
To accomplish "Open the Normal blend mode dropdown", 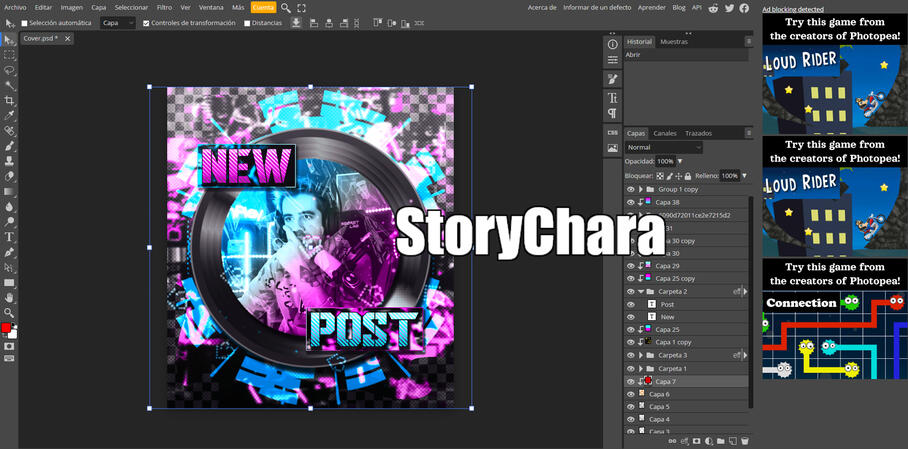I will click(x=663, y=147).
